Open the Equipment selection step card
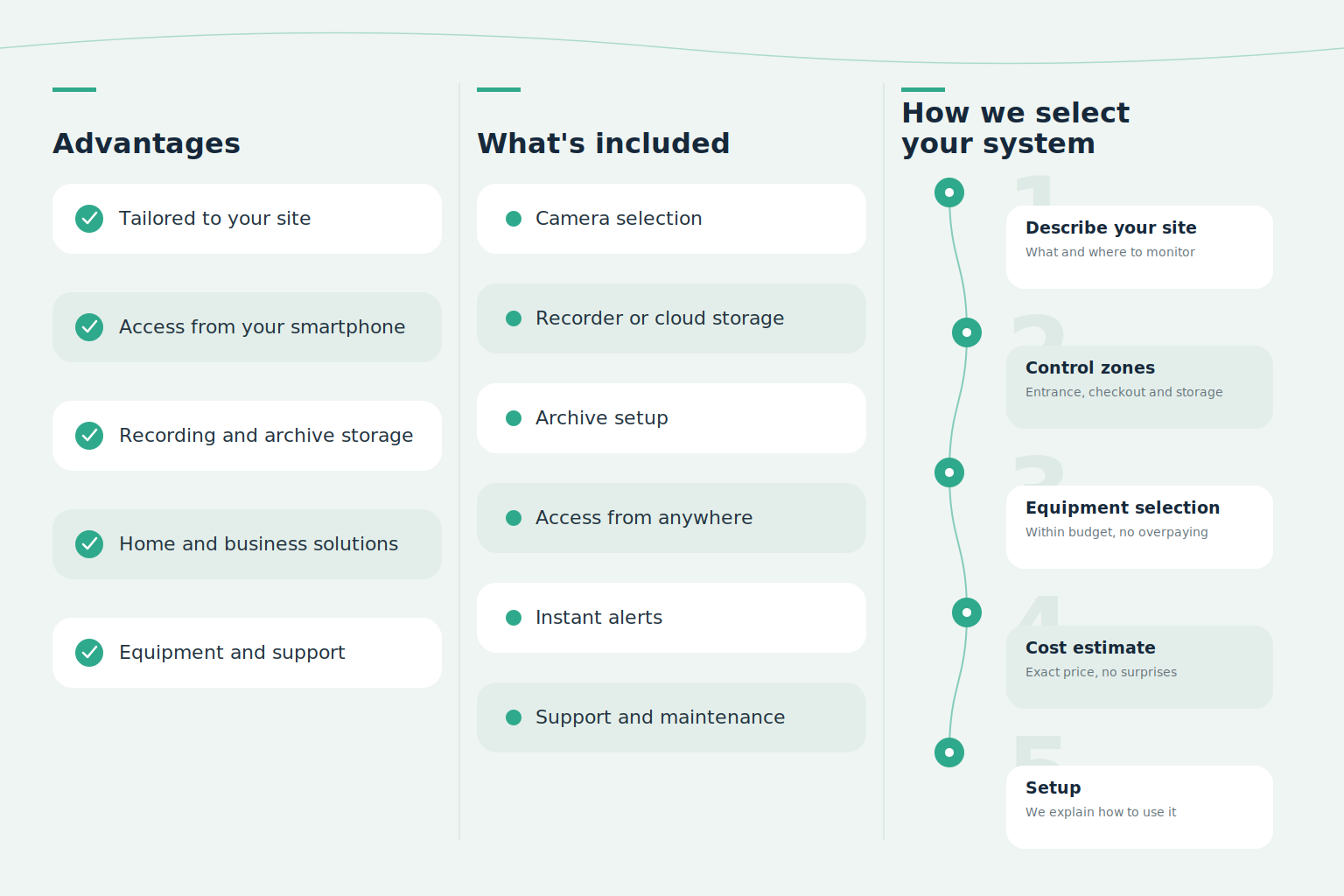Viewport: 1344px width, 896px height. [x=1139, y=527]
